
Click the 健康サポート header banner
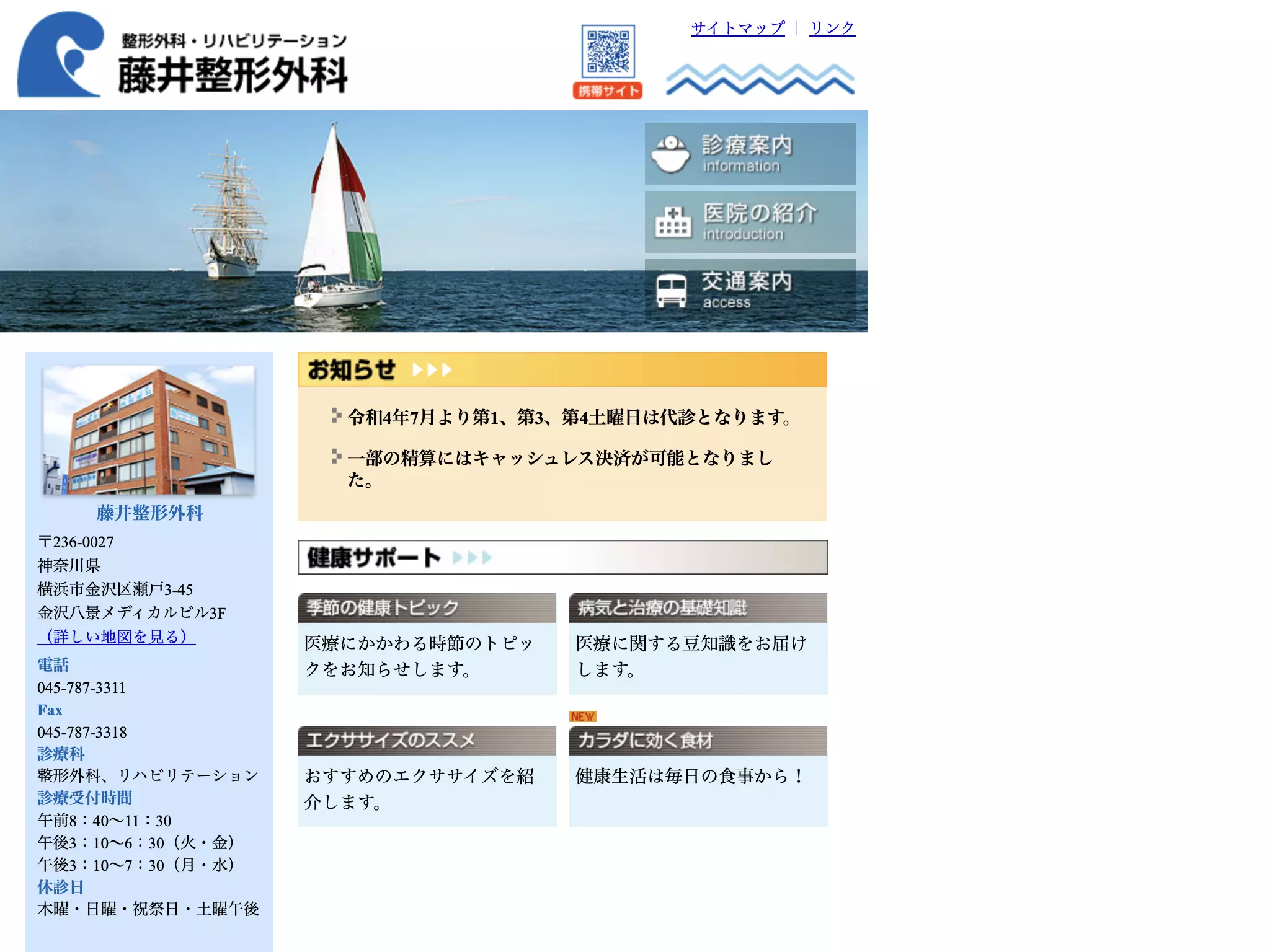pyautogui.click(x=562, y=557)
